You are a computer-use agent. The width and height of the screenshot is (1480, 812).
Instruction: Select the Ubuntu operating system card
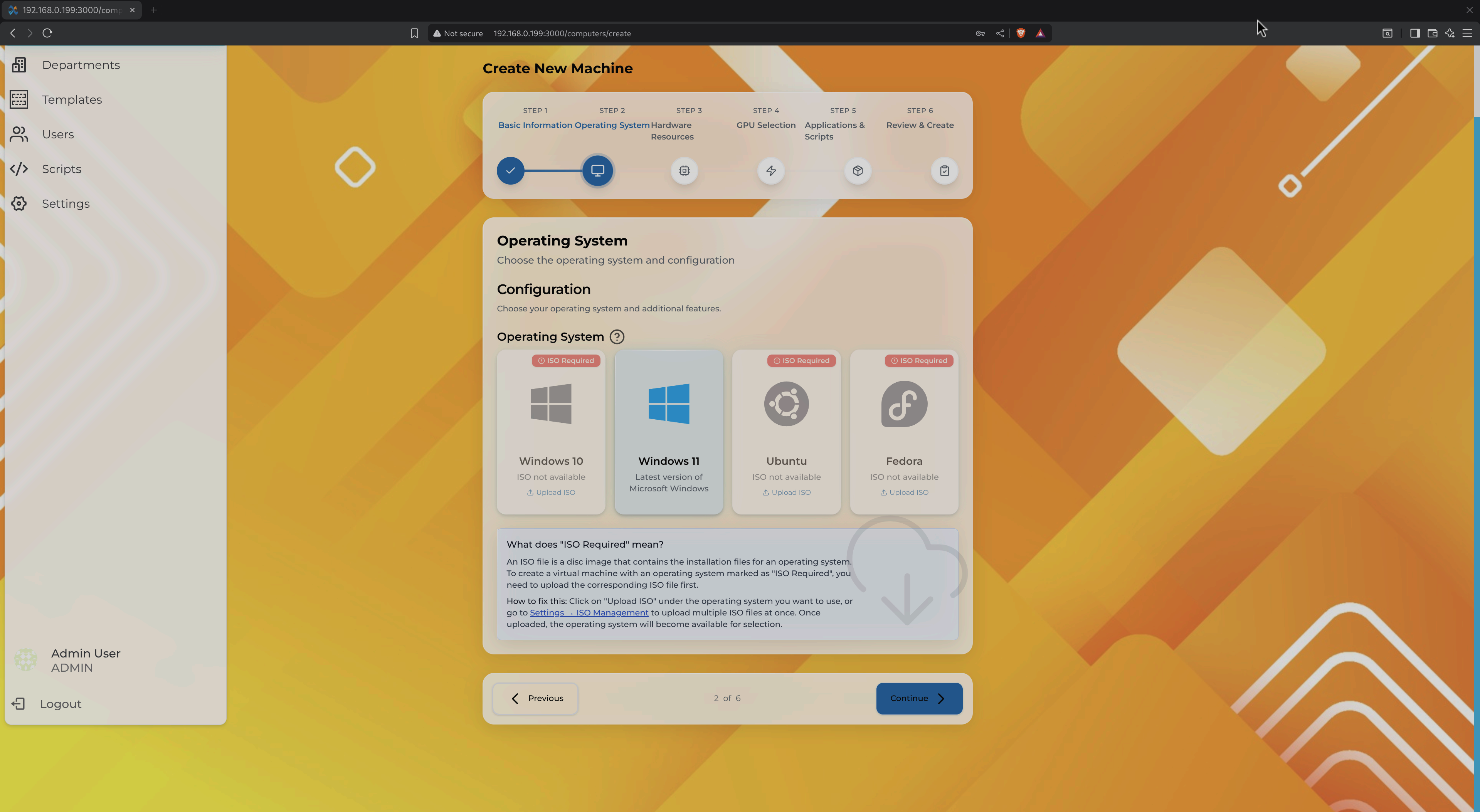(x=786, y=431)
